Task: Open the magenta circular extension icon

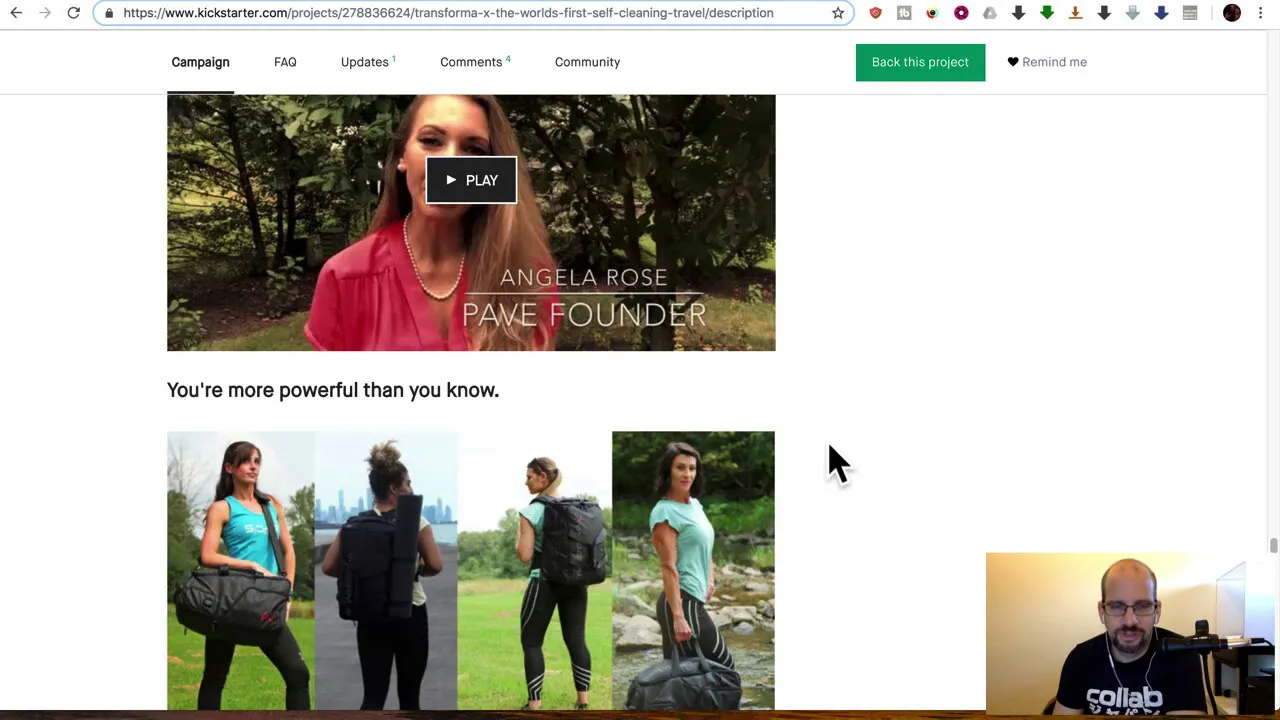Action: click(x=961, y=13)
